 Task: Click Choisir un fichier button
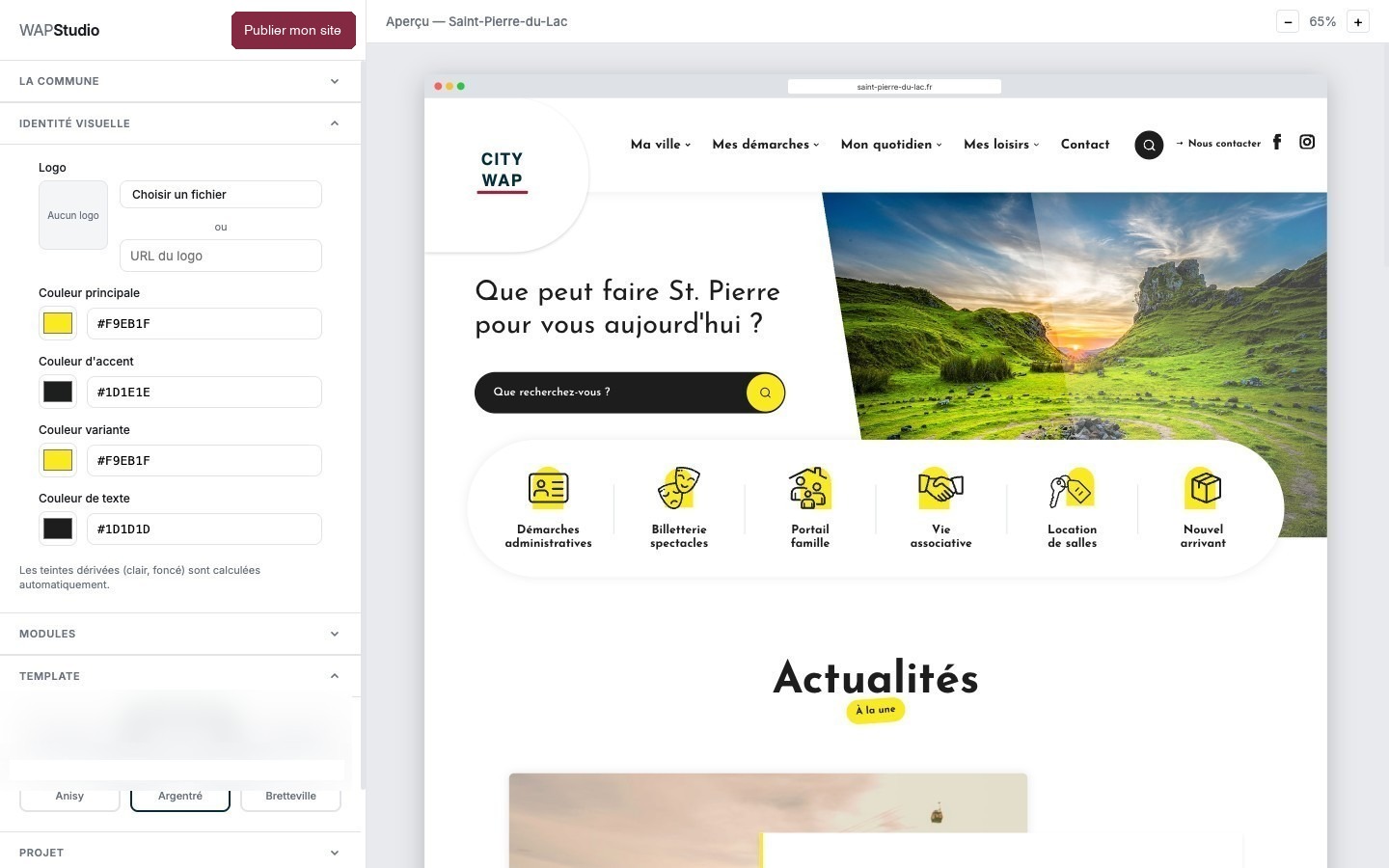point(221,194)
